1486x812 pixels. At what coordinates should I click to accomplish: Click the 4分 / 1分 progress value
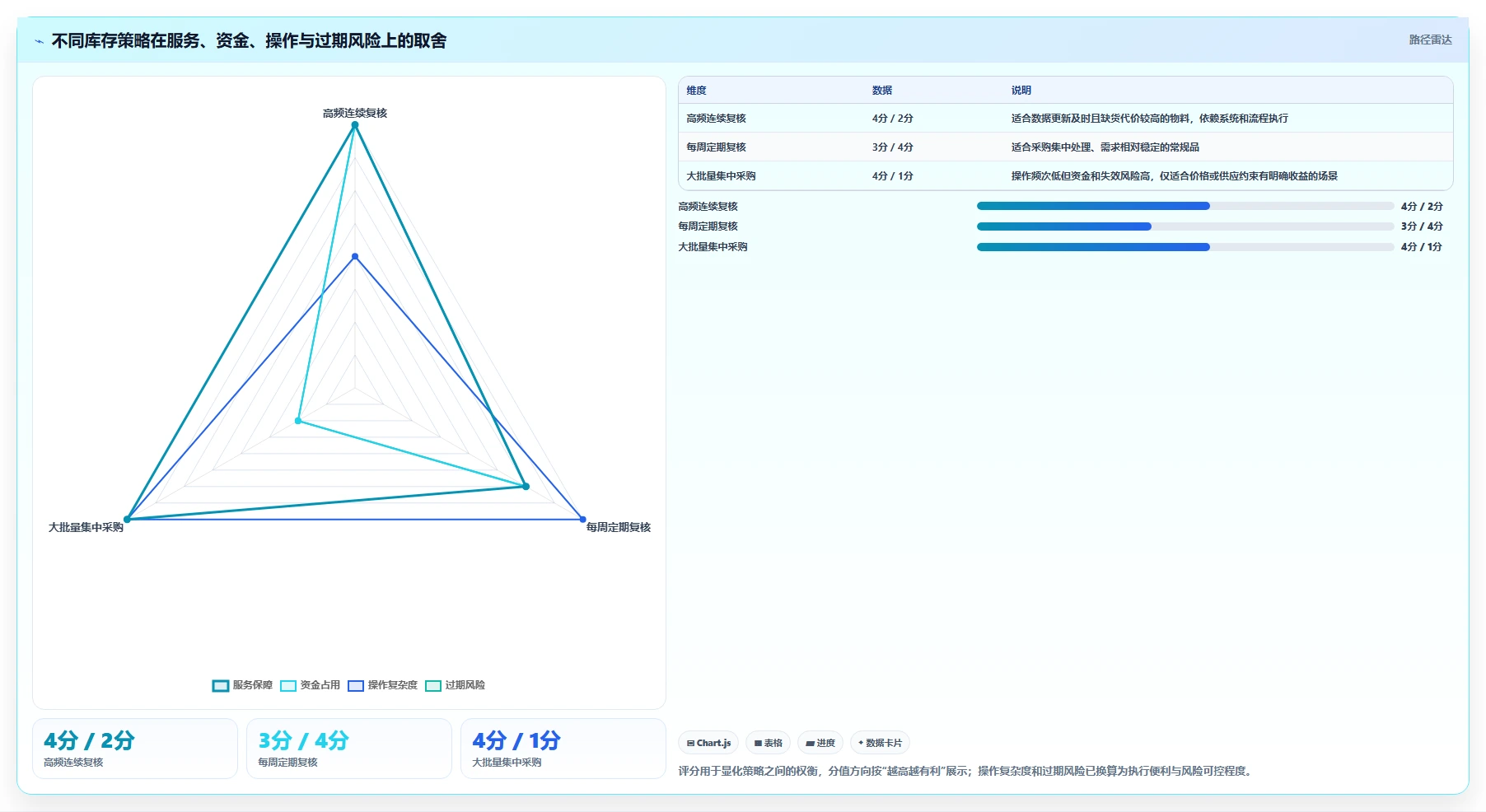[1422, 247]
